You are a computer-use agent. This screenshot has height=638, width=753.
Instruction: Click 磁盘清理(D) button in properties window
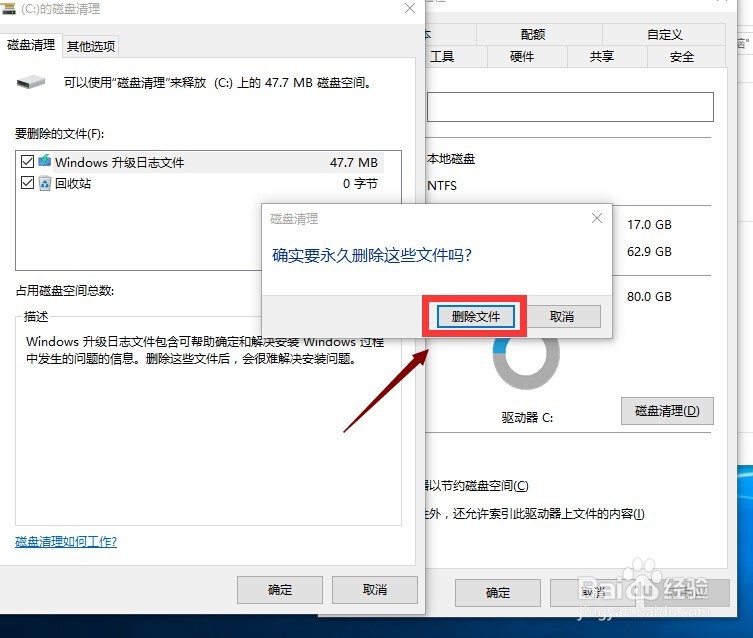click(667, 411)
